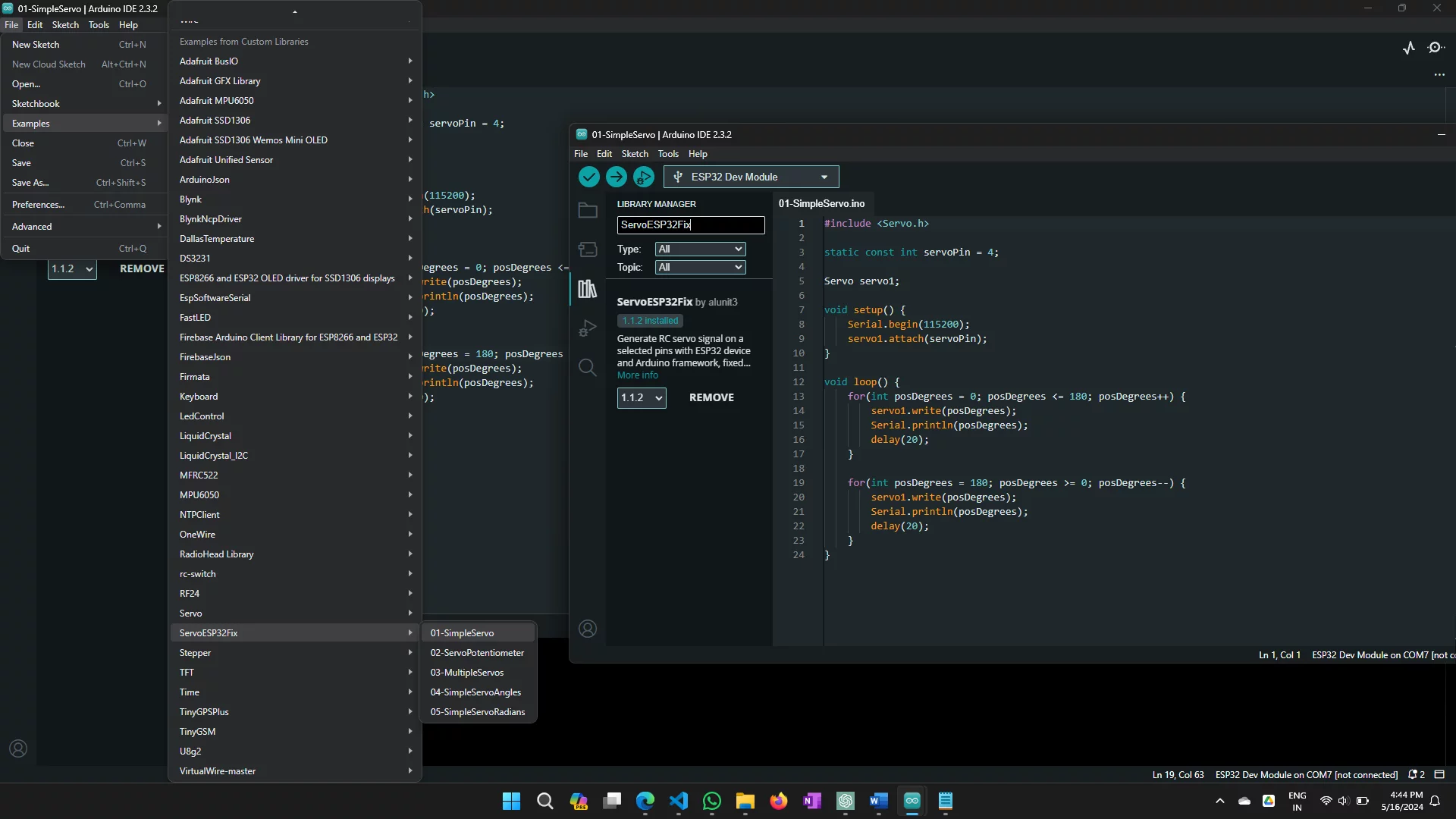Open the Sketchbook folder icon in the sidebar
Viewport: 1456px width, 819px height.
click(588, 210)
